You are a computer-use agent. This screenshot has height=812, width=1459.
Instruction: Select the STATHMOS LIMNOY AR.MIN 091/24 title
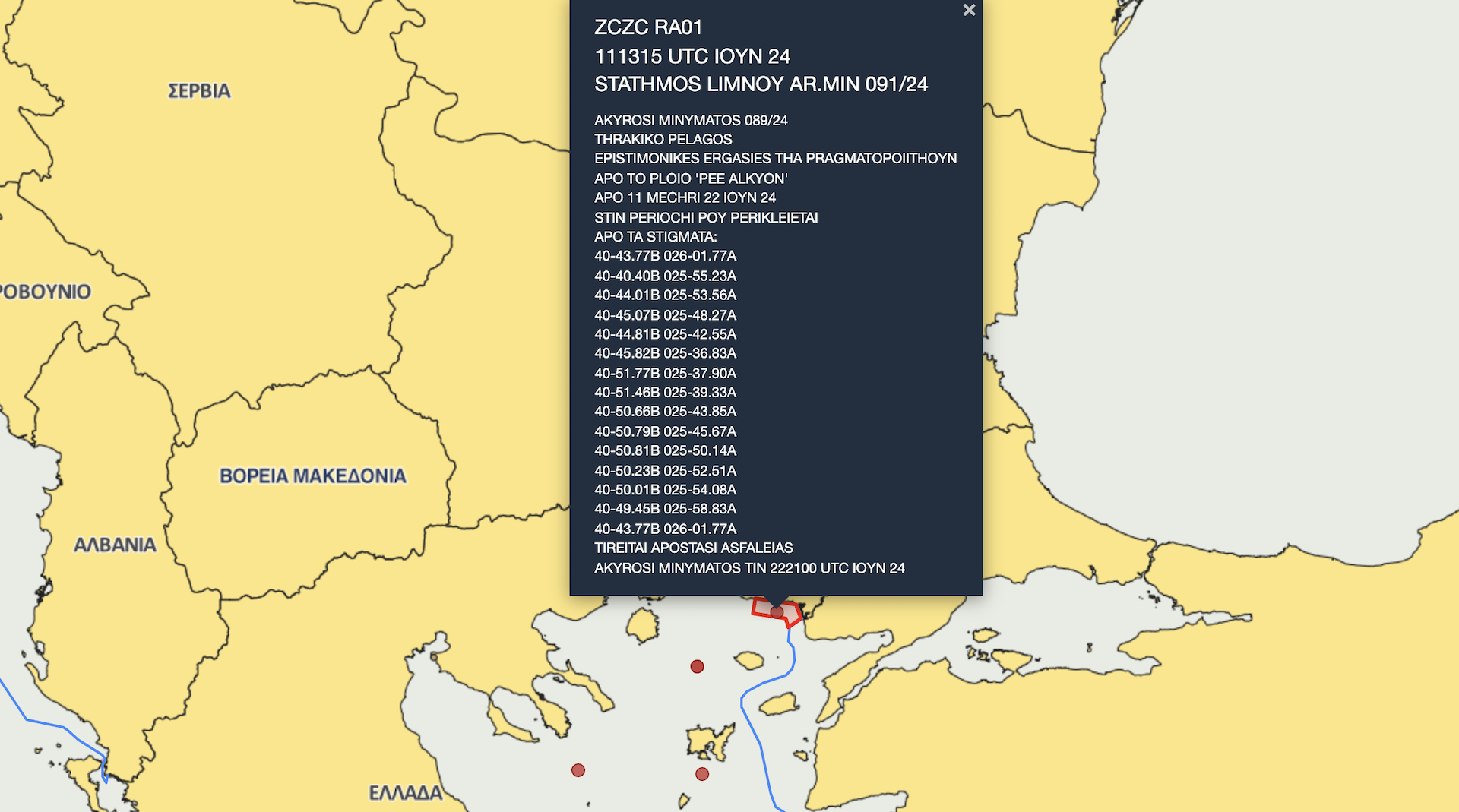(764, 85)
